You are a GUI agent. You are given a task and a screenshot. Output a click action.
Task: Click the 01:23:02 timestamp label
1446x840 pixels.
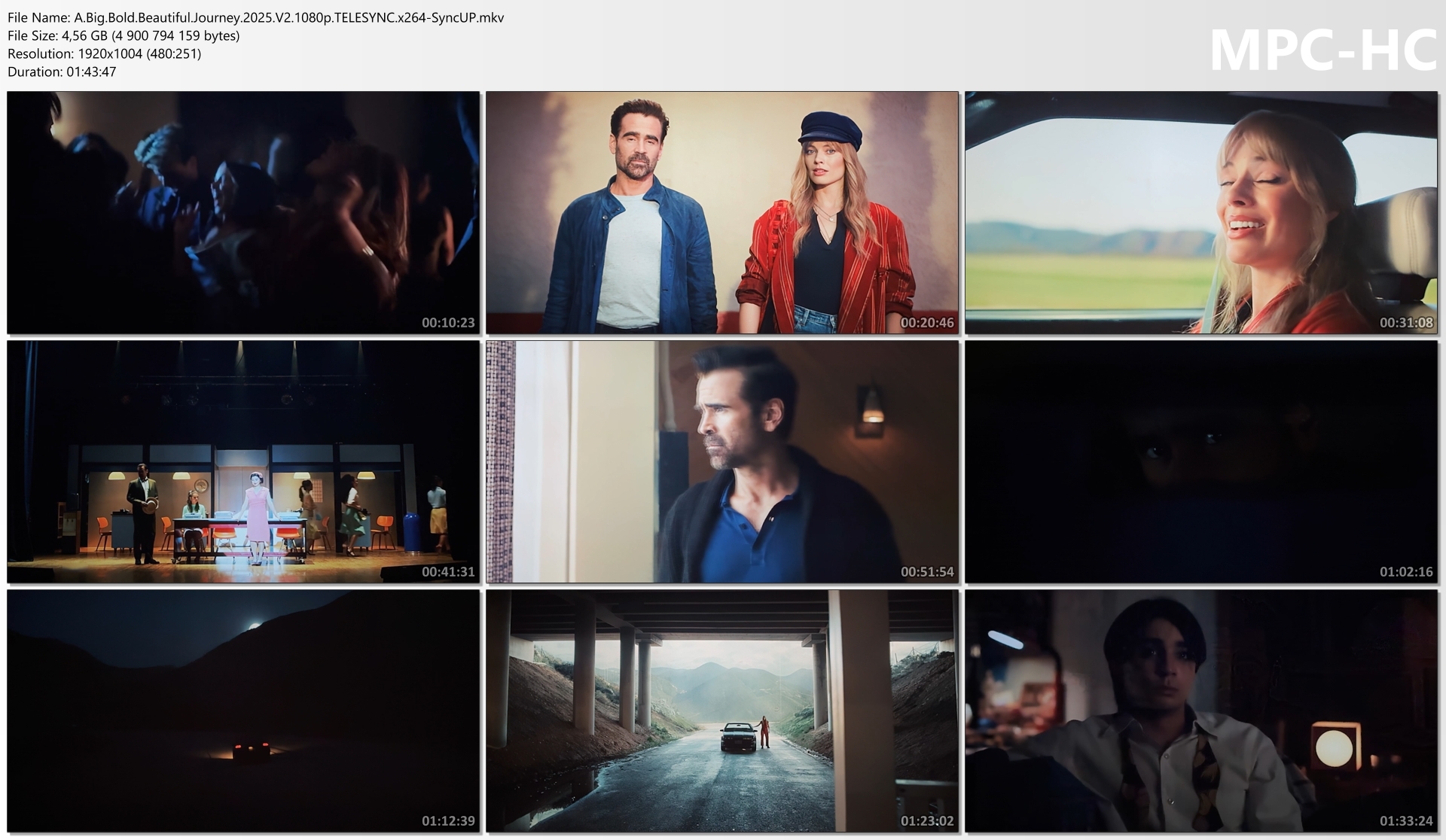926,821
